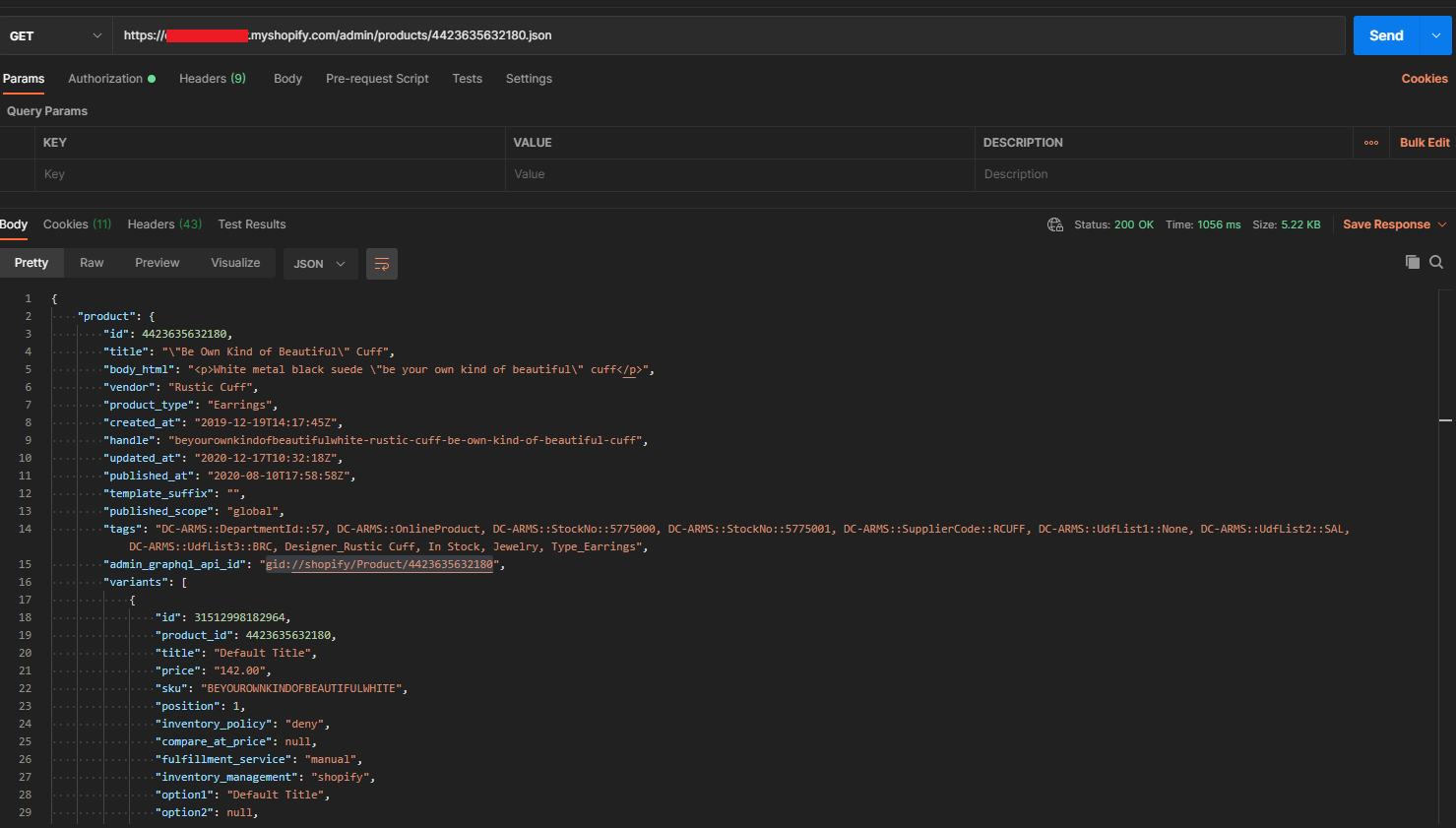Click the wrap lines icon button
Viewport: 1456px width, 828px height.
(x=382, y=264)
